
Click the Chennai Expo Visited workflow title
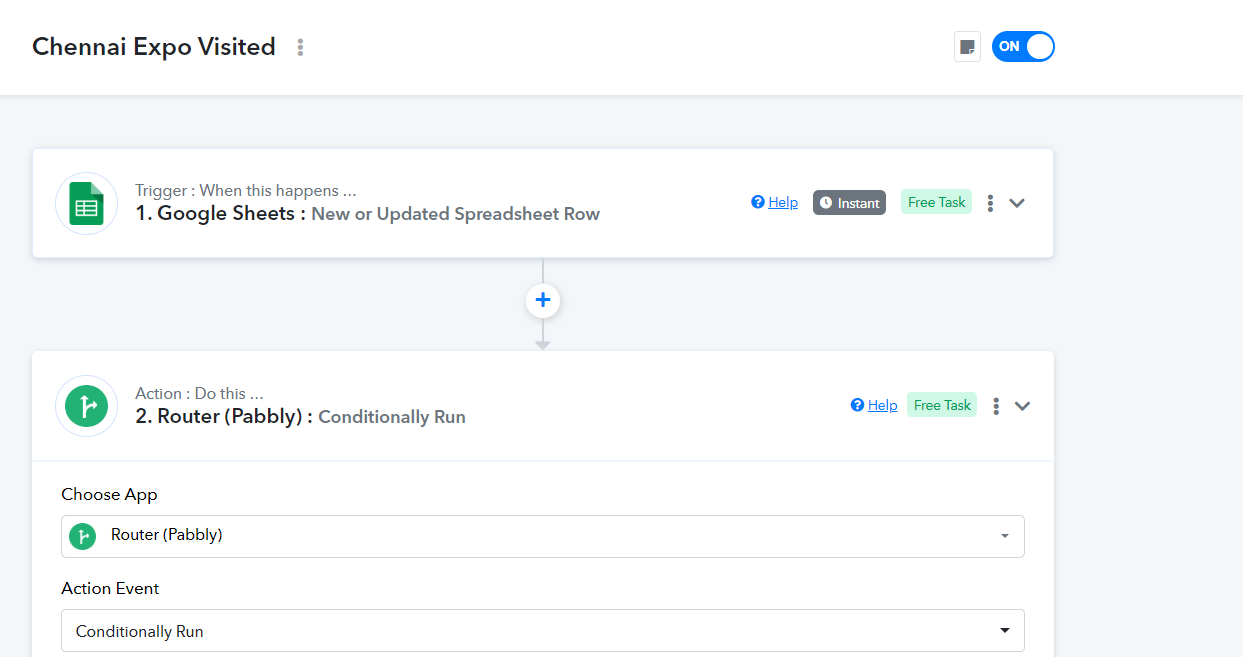tap(154, 47)
